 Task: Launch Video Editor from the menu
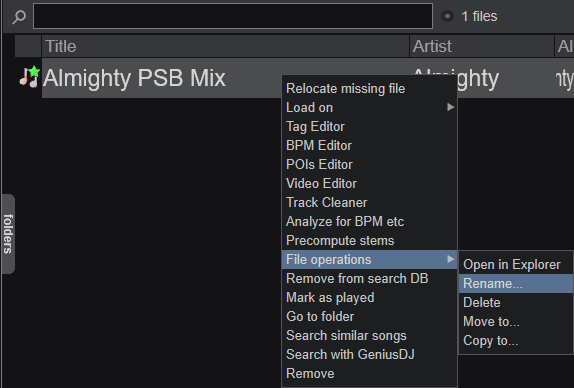point(369,184)
